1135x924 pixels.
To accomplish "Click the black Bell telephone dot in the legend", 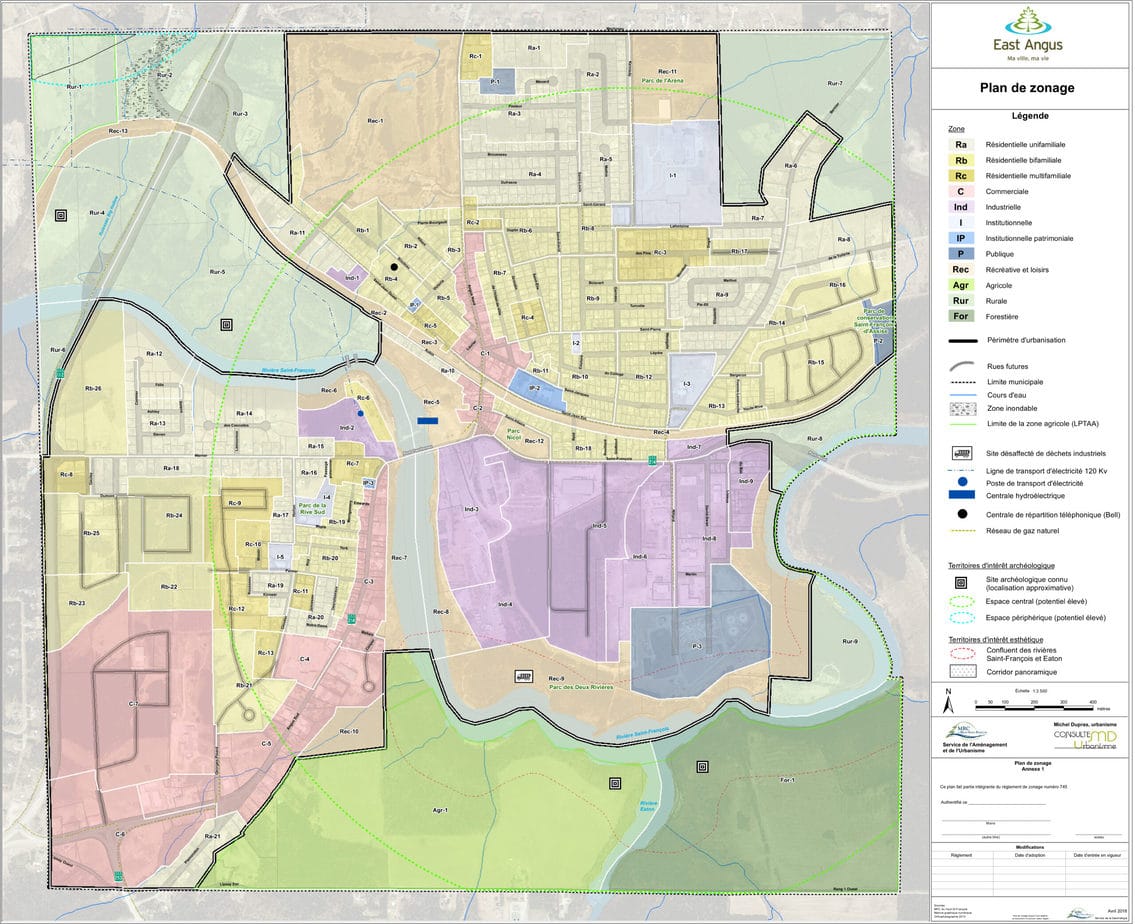I will coord(959,513).
